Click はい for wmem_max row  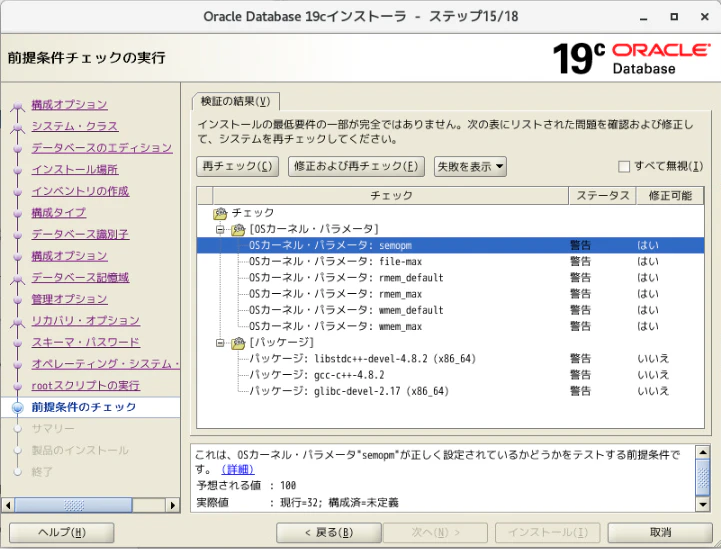pyautogui.click(x=648, y=326)
